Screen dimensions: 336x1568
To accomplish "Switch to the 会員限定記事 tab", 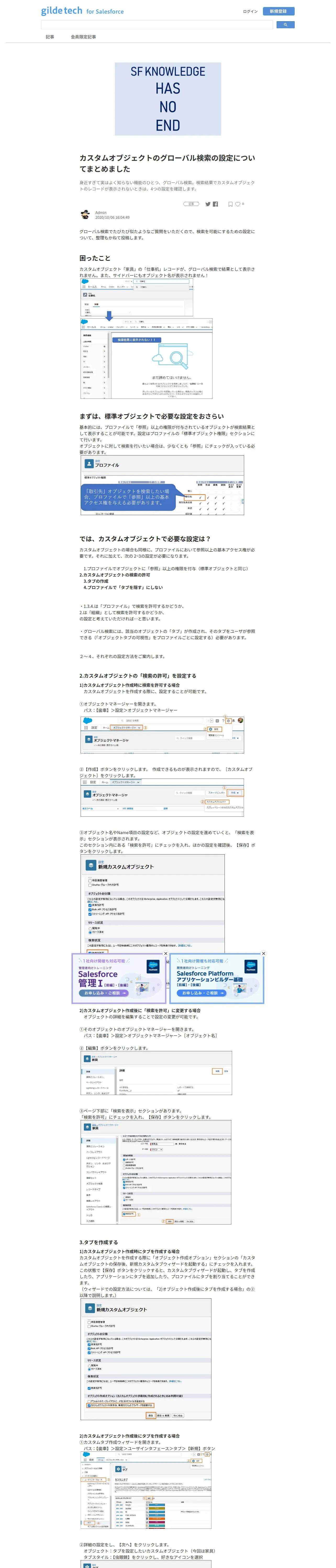I will coord(83,37).
